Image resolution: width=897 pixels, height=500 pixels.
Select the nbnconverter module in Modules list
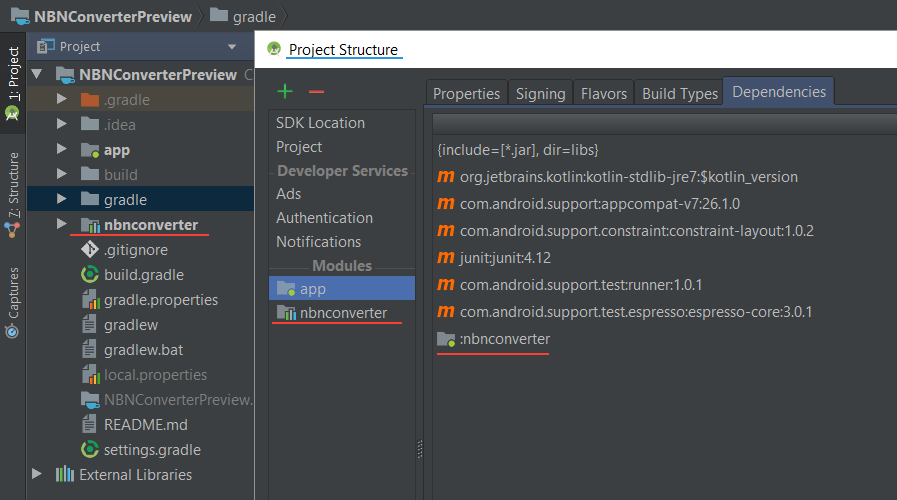[342, 313]
